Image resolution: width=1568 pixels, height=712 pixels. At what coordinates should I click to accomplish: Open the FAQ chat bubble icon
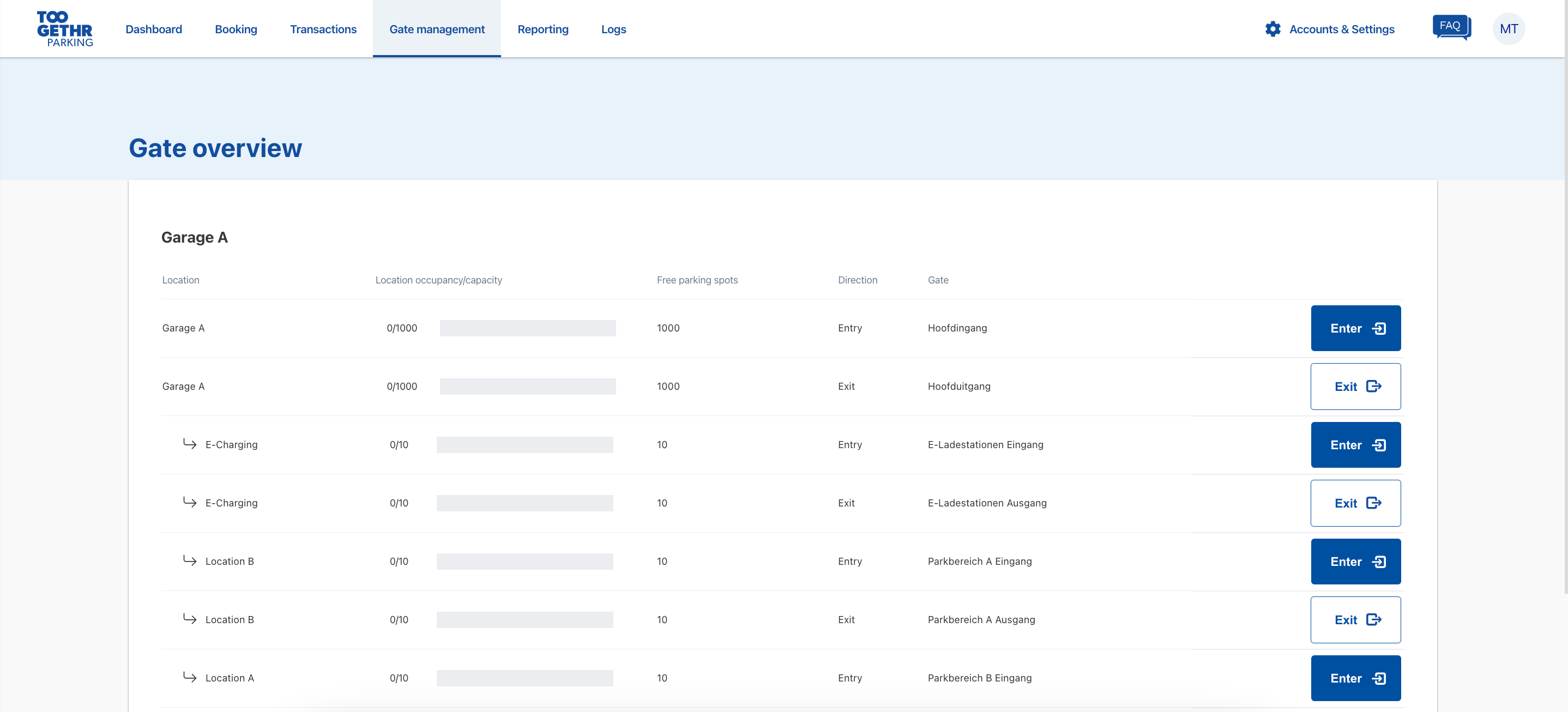click(1451, 27)
